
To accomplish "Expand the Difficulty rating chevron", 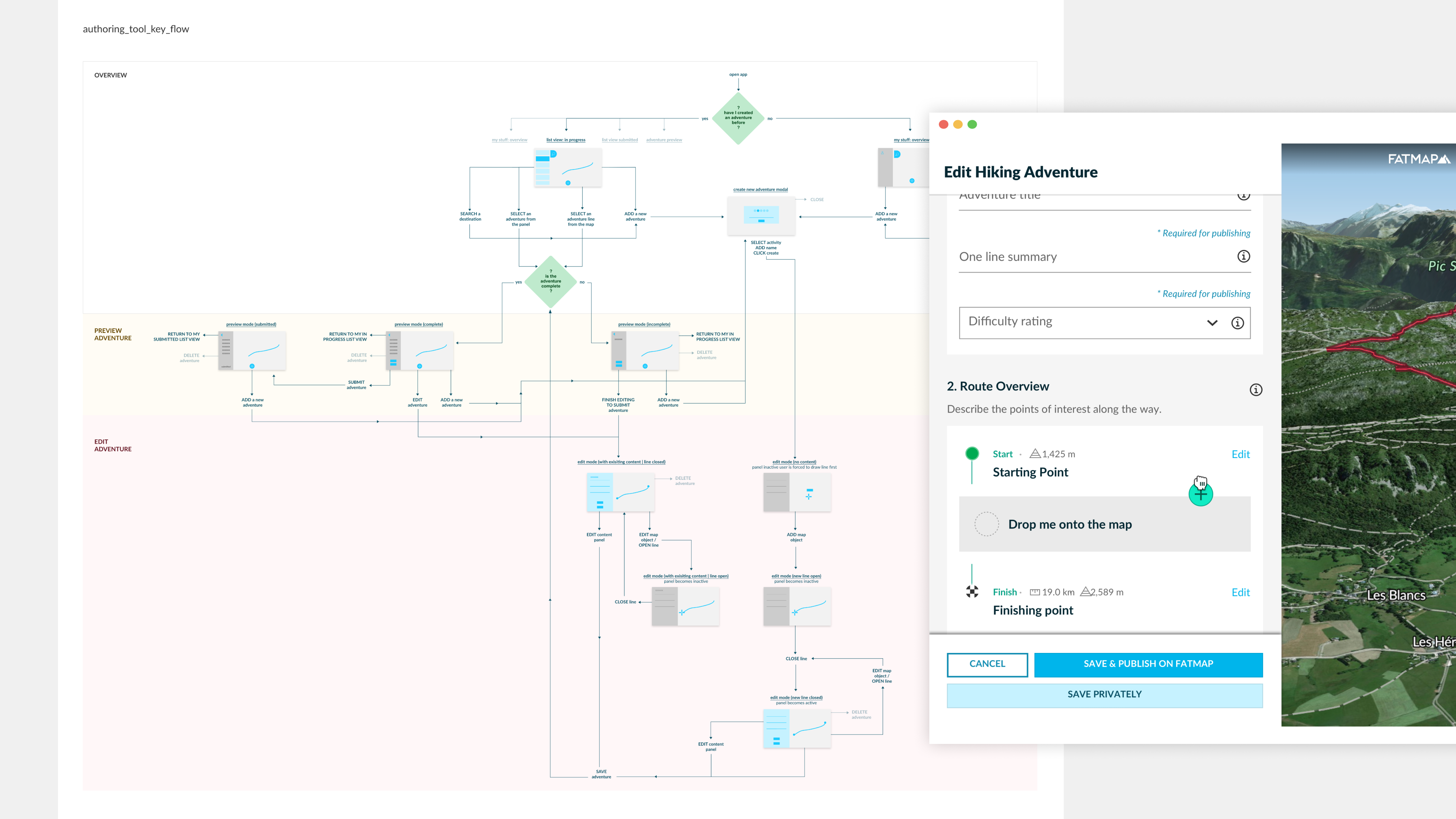I will coord(1212,323).
